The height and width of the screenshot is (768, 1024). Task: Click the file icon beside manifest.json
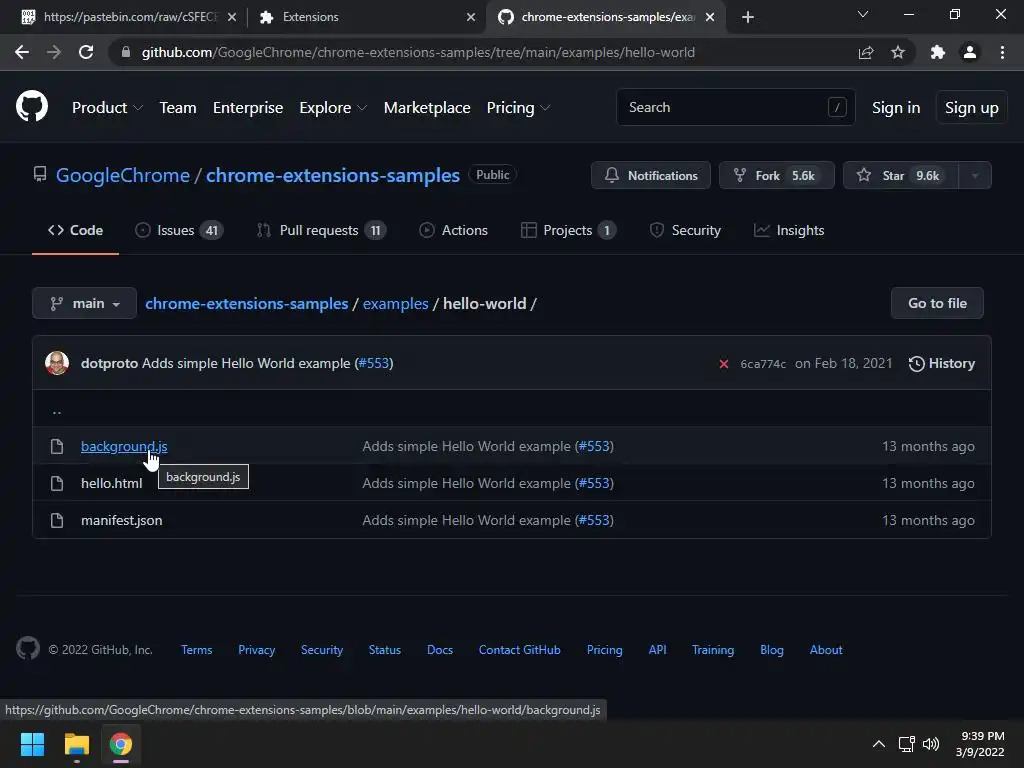[57, 520]
